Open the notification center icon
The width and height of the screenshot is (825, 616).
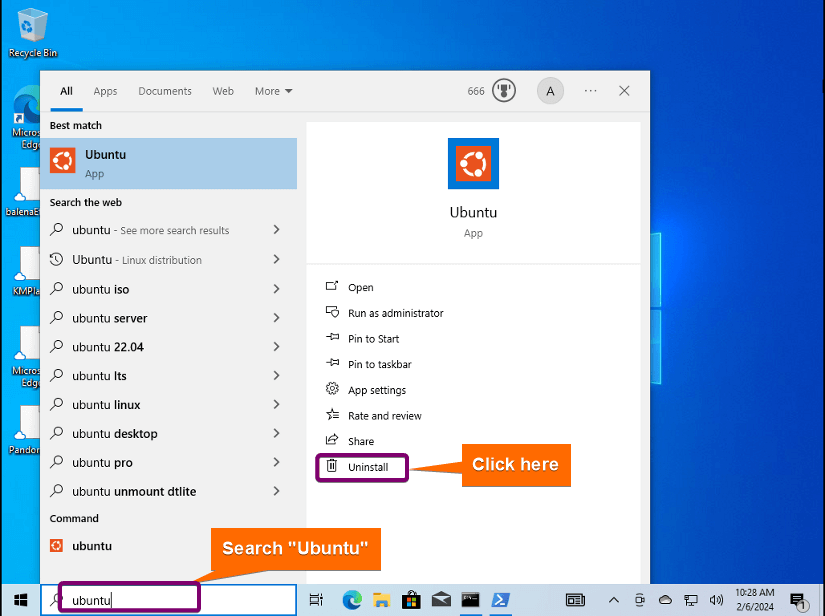(798, 600)
